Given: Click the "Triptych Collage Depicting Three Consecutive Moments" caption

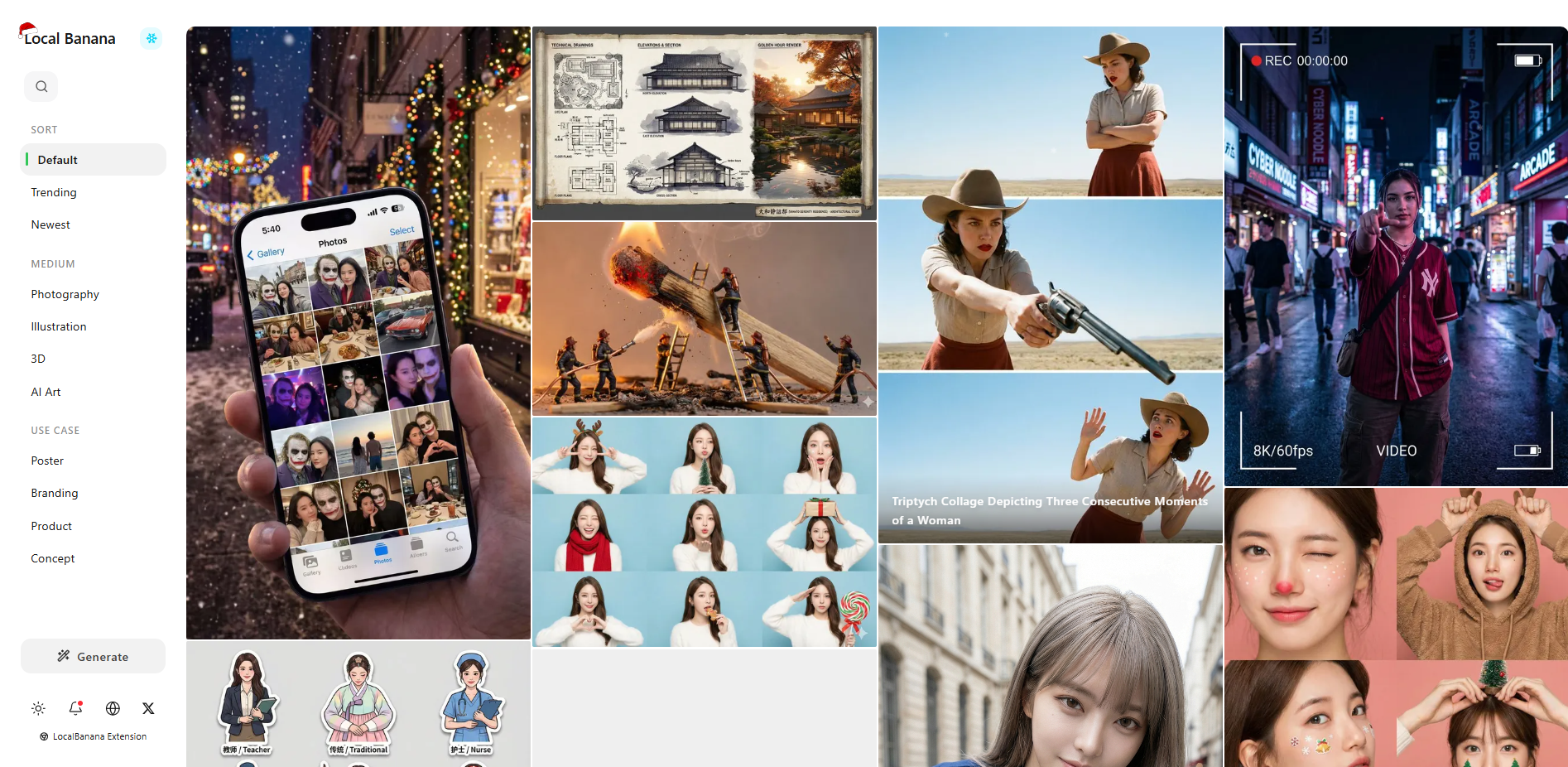Looking at the screenshot, I should [1050, 510].
